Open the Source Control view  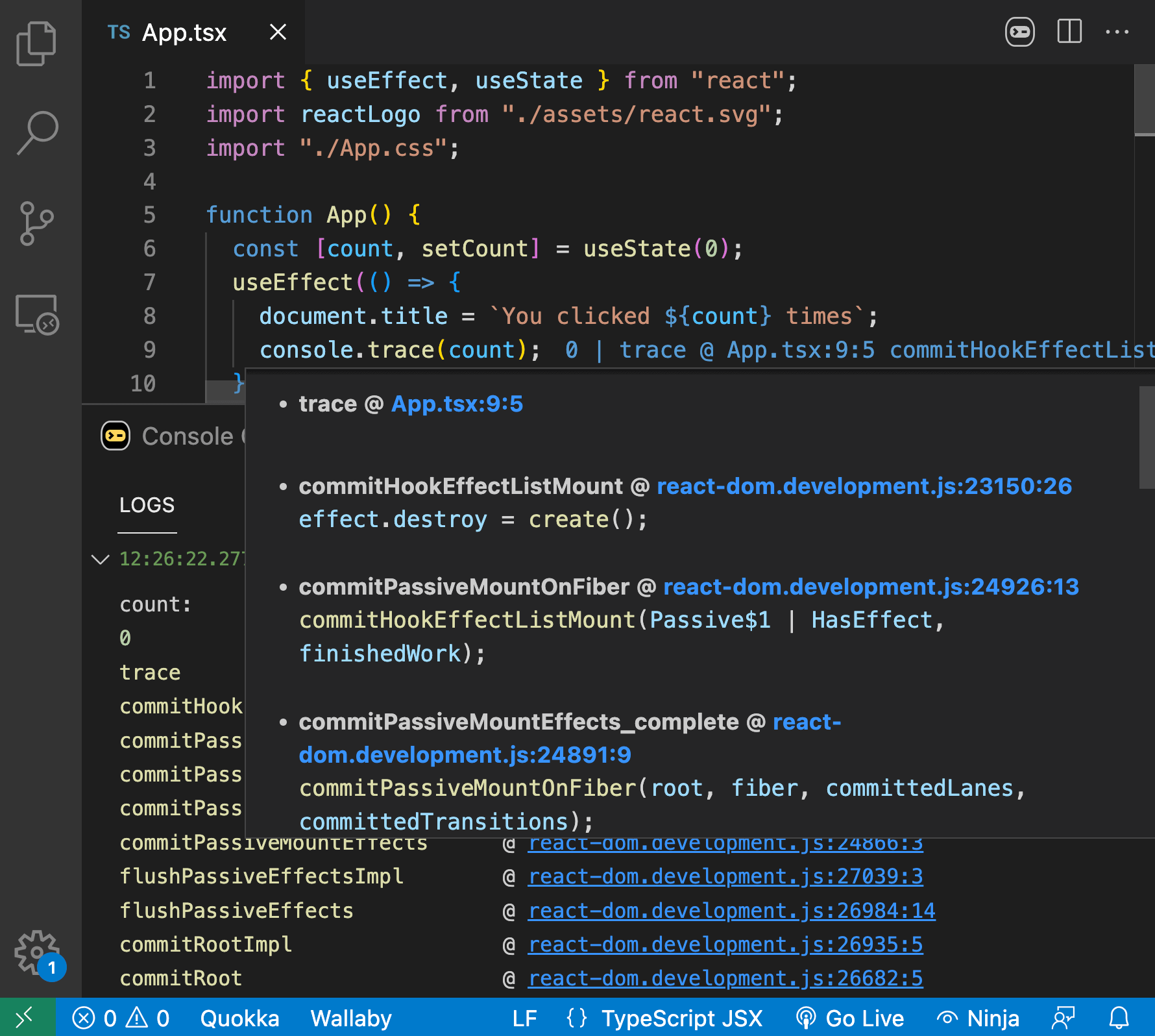coord(36,223)
